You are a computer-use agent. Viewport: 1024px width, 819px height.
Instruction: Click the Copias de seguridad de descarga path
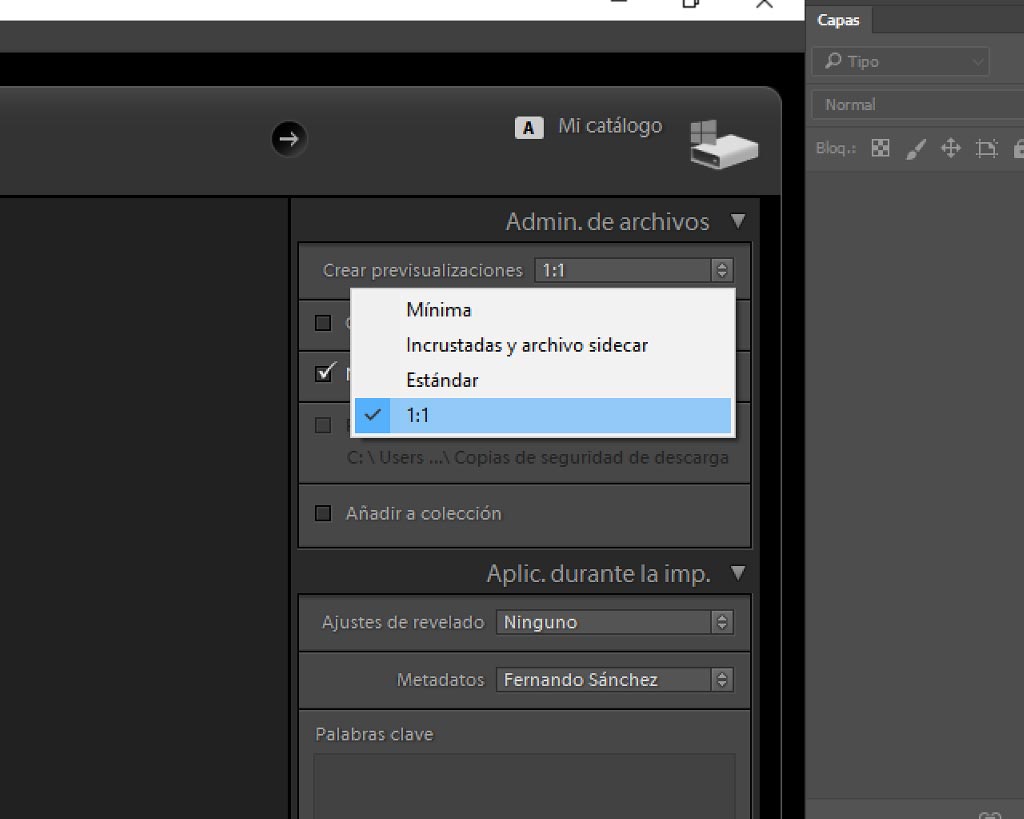537,457
